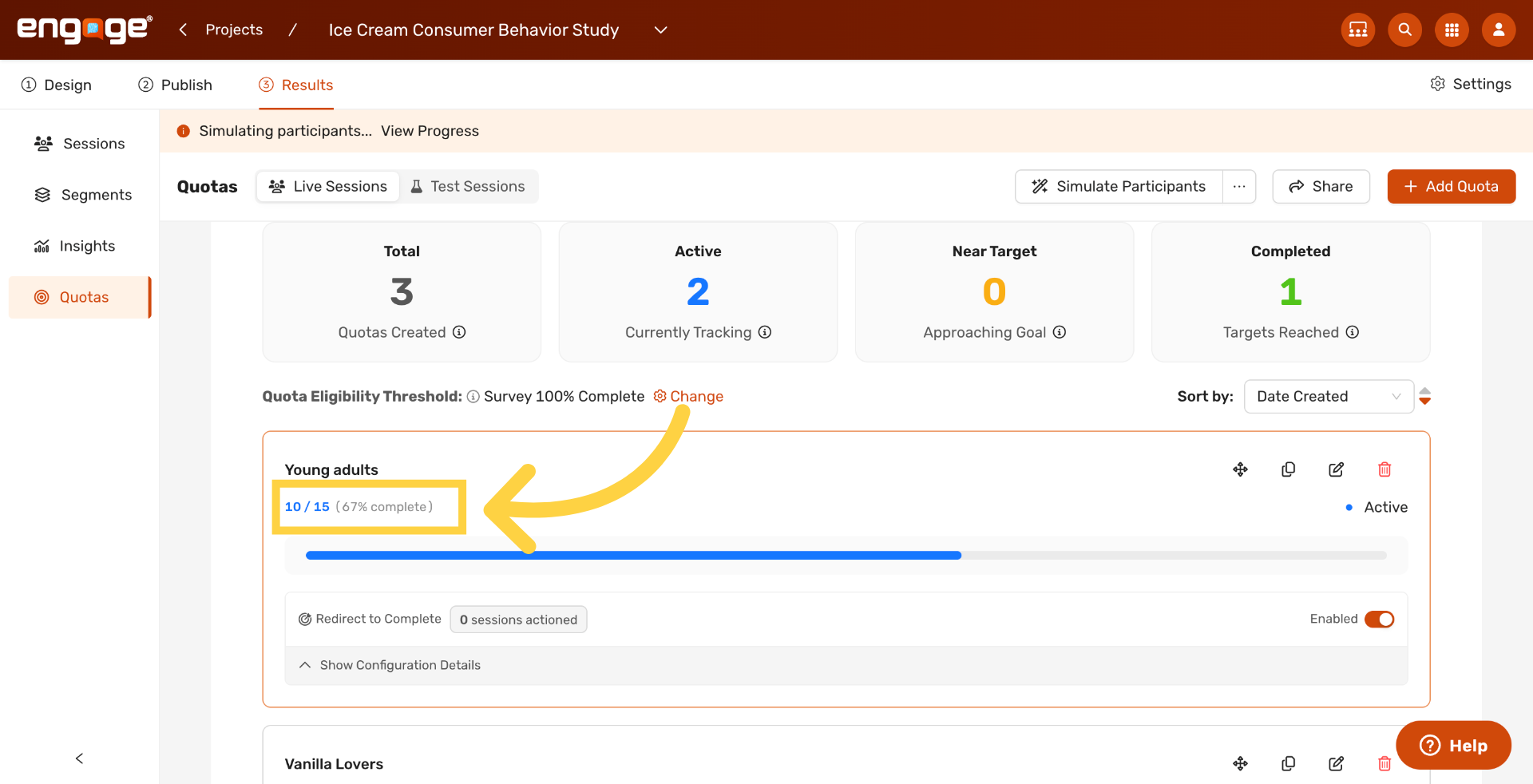This screenshot has height=784, width=1533.
Task: Open Simulate Participants more options ellipsis
Action: (x=1239, y=186)
